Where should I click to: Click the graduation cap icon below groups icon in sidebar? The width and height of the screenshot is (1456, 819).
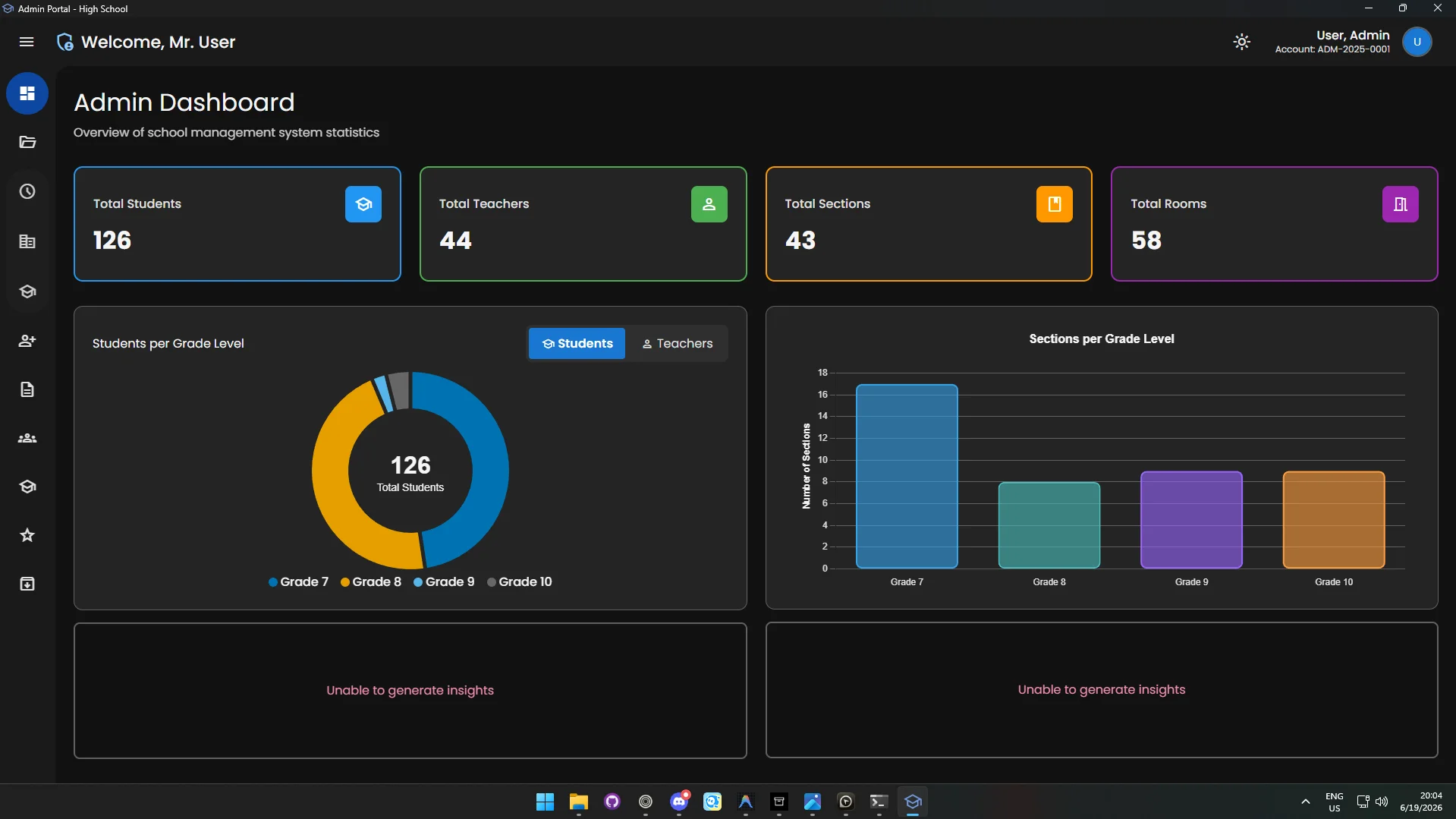pos(27,487)
